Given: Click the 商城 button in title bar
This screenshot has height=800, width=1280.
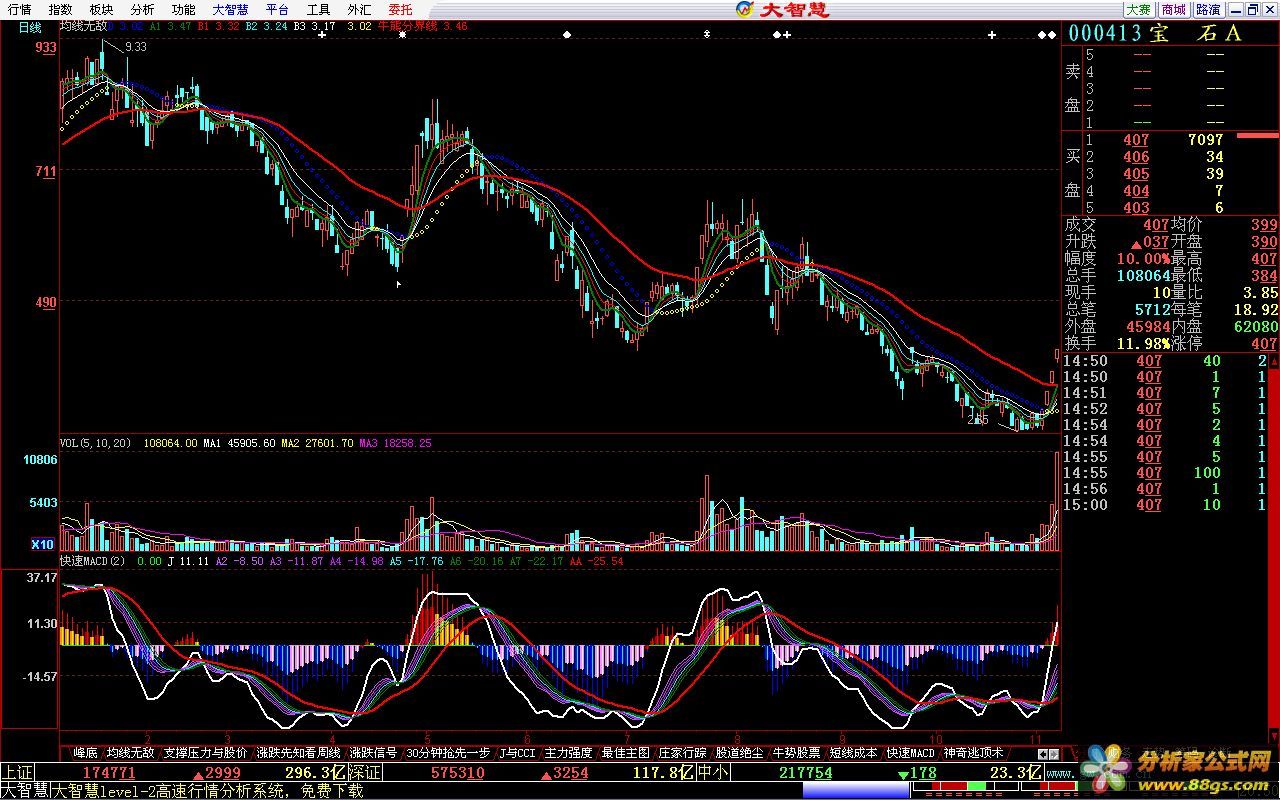Looking at the screenshot, I should (1173, 9).
